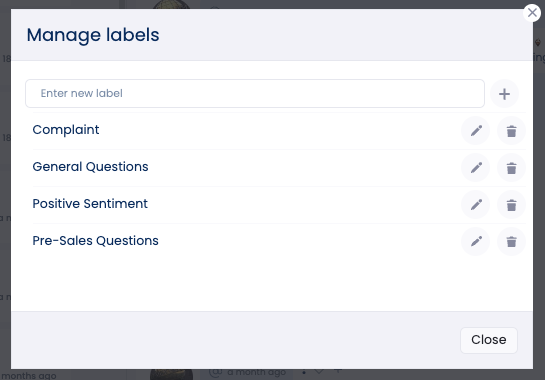The image size is (545, 380).
Task: Edit the Positive Sentiment label
Action: tap(476, 204)
